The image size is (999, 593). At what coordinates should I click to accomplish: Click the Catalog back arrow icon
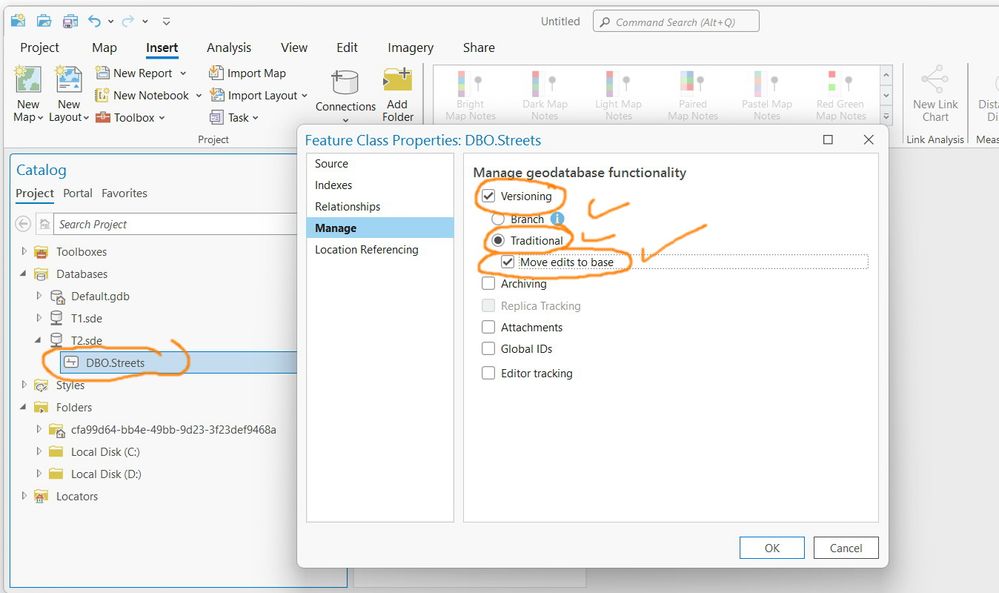click(23, 224)
